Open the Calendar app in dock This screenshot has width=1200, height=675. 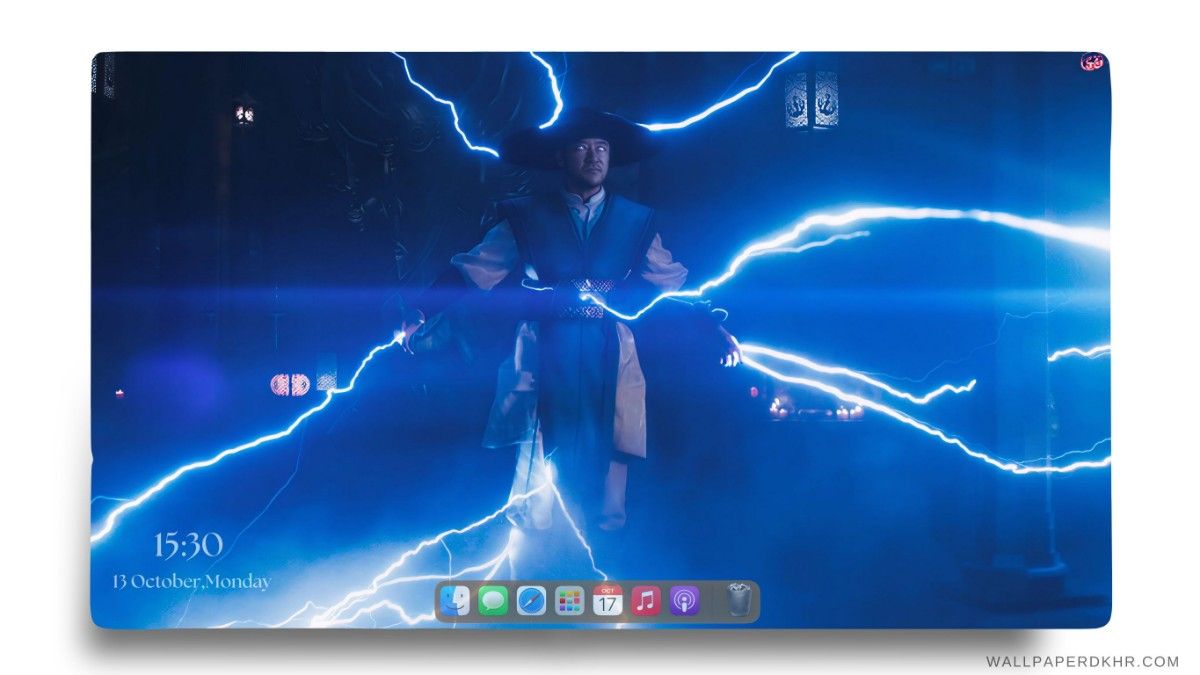click(607, 601)
